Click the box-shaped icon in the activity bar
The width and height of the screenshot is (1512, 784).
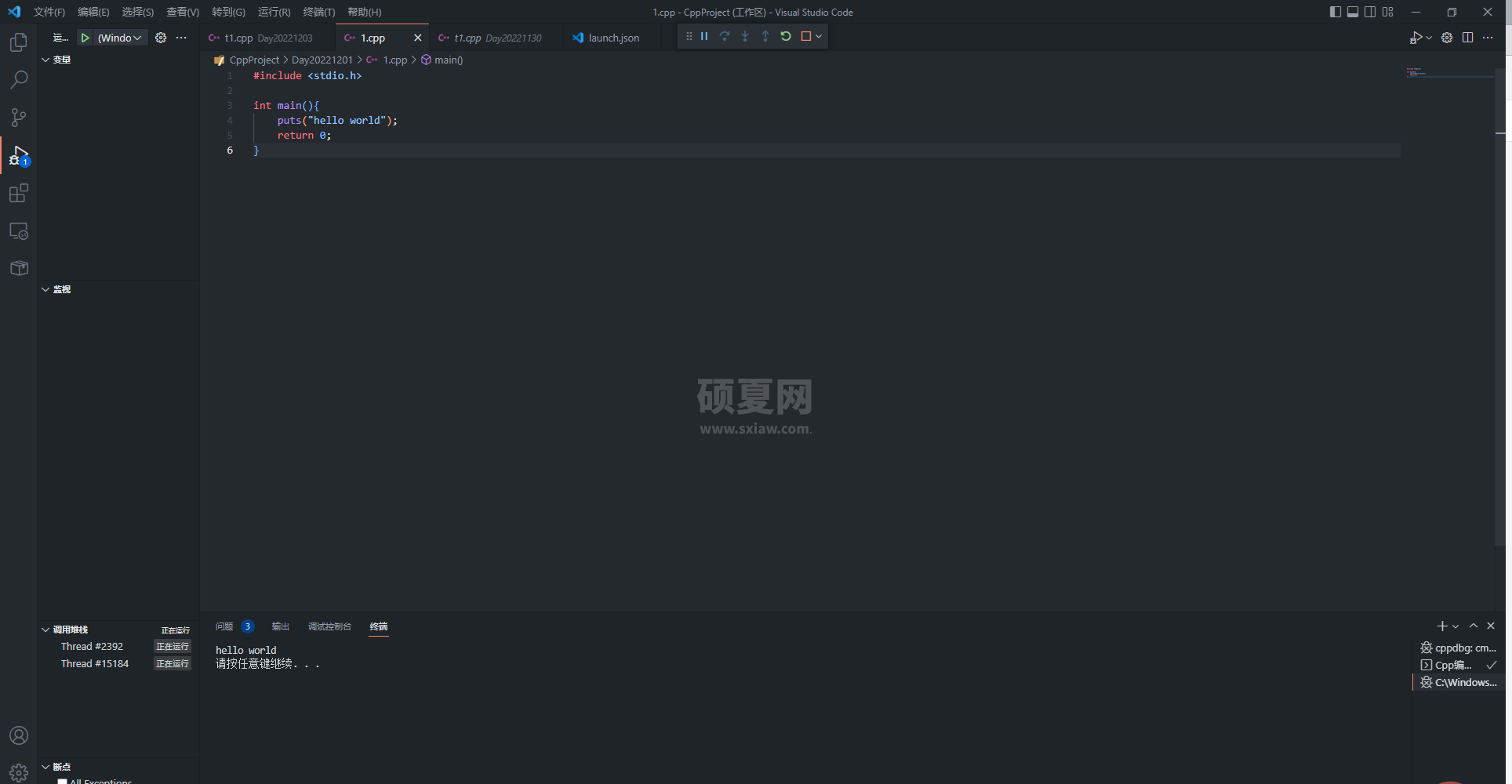(19, 268)
